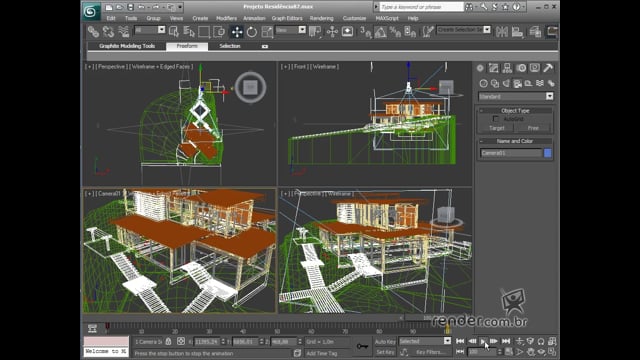Select the Space Warps category icon

pos(540,83)
